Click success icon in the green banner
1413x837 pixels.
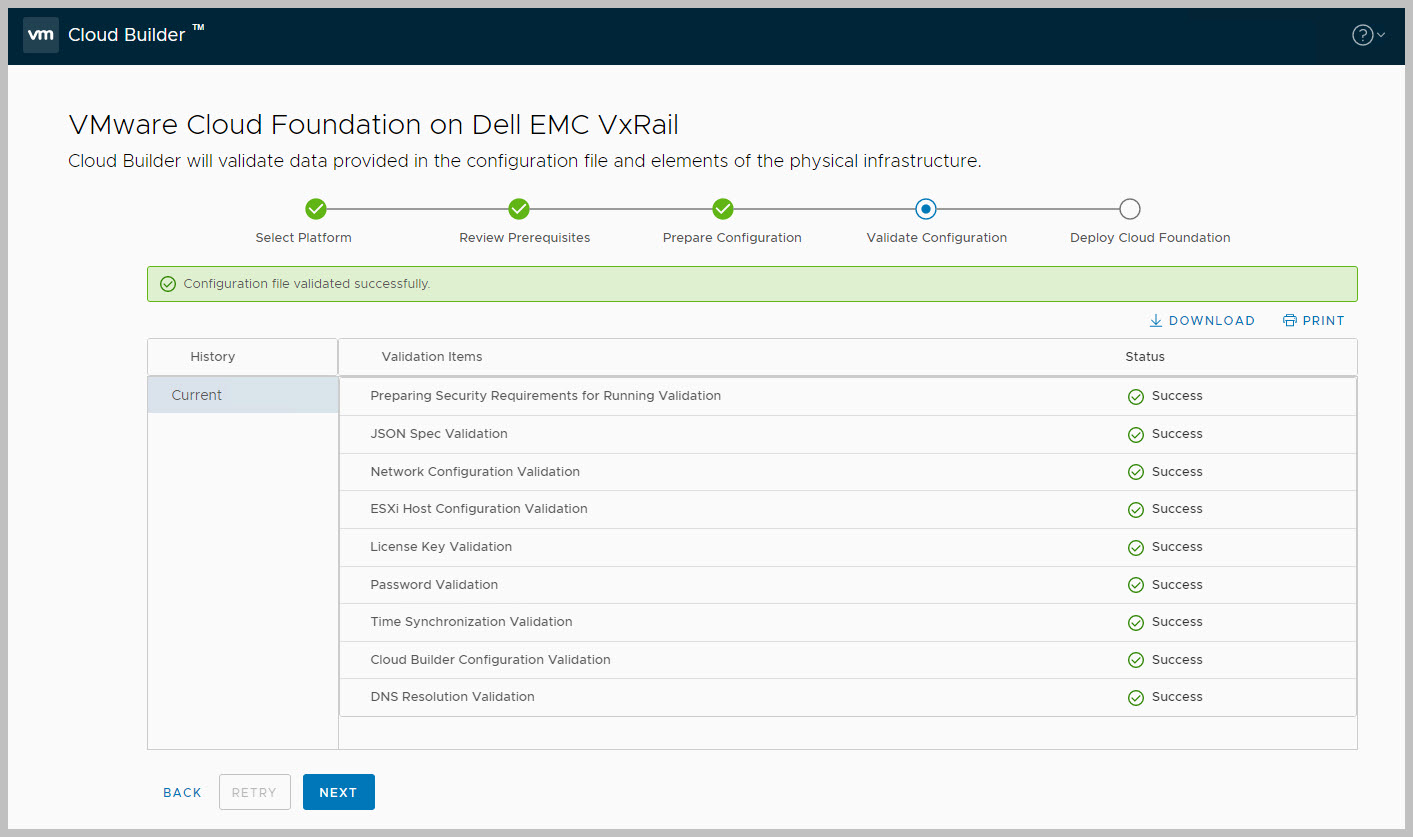pos(168,284)
